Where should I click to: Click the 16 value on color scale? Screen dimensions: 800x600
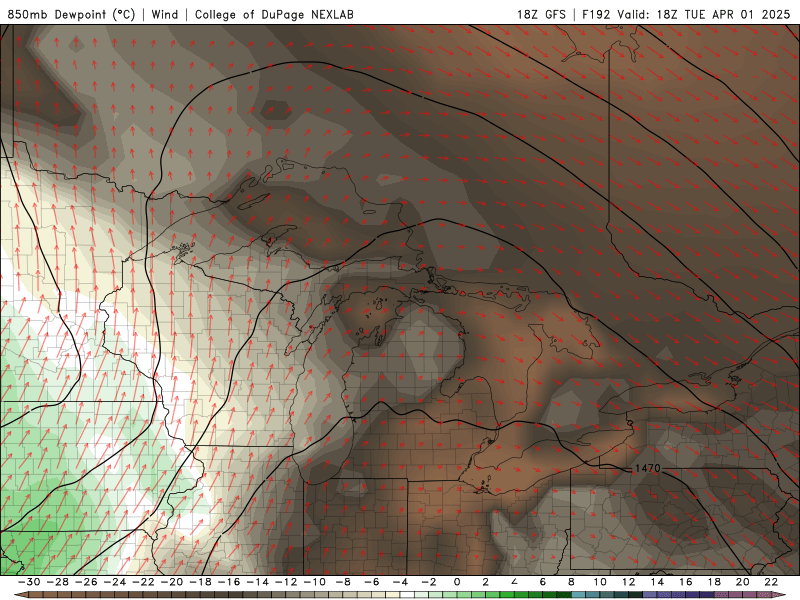(x=686, y=582)
